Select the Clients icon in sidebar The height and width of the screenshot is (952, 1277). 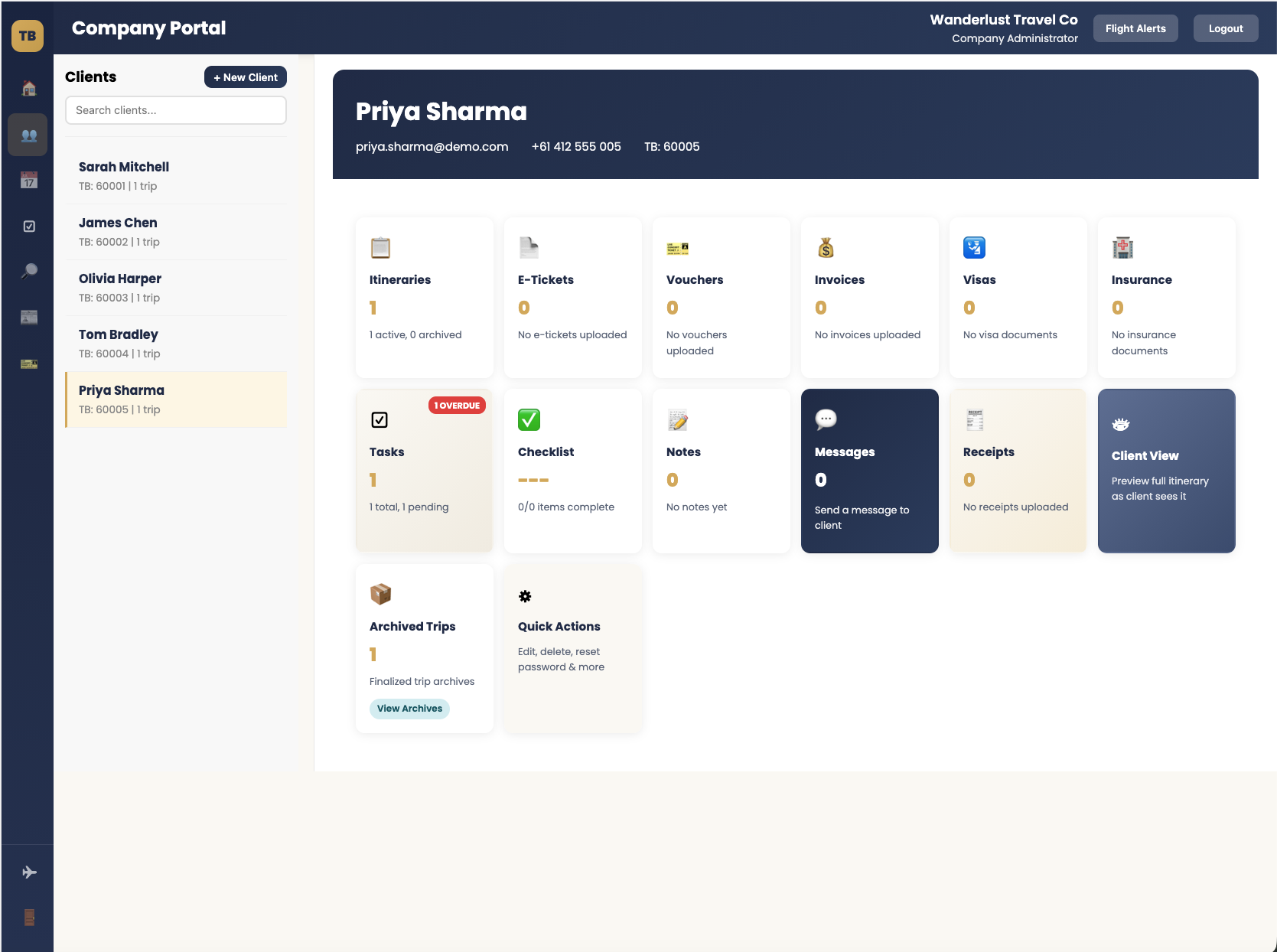(28, 135)
